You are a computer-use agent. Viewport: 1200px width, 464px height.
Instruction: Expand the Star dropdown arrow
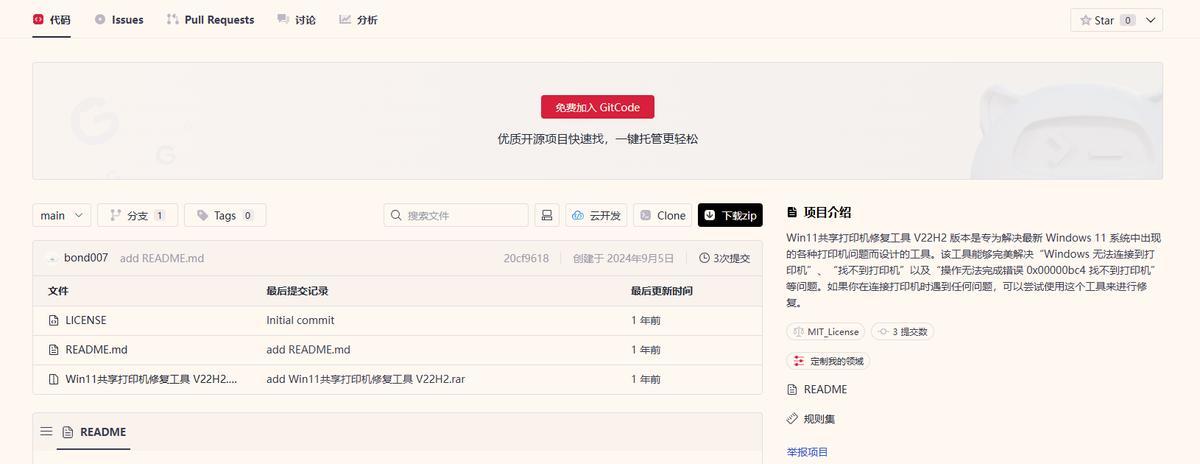pyautogui.click(x=1151, y=20)
